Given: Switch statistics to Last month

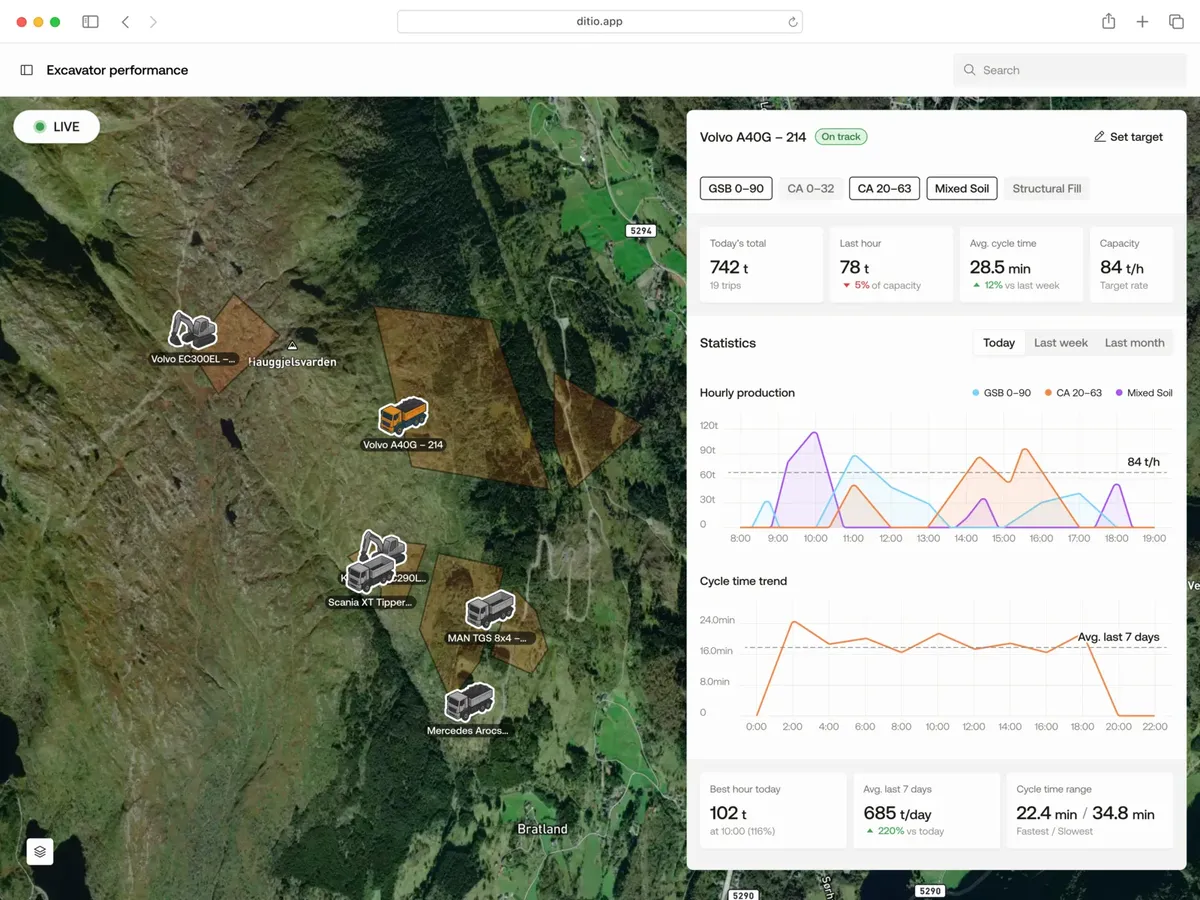Looking at the screenshot, I should click(1134, 342).
